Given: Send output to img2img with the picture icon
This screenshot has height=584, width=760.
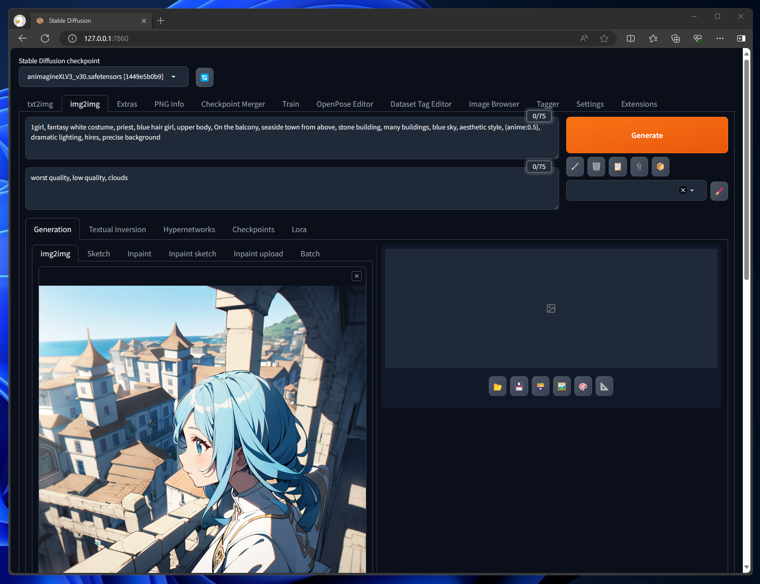Looking at the screenshot, I should pyautogui.click(x=562, y=387).
